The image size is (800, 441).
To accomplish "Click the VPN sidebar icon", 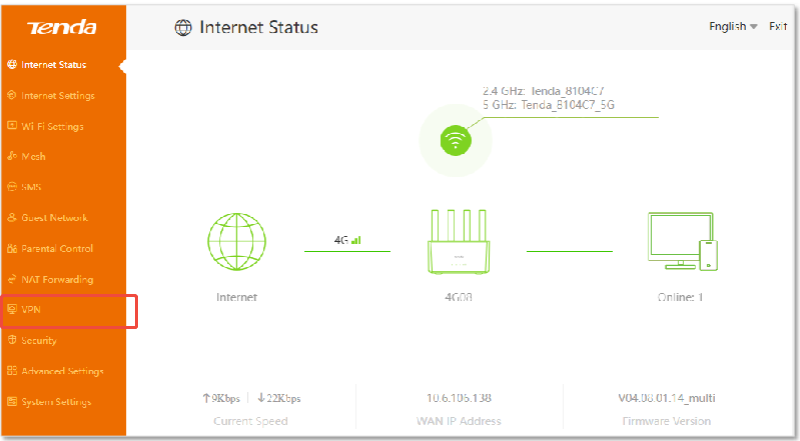I will click(x=12, y=310).
